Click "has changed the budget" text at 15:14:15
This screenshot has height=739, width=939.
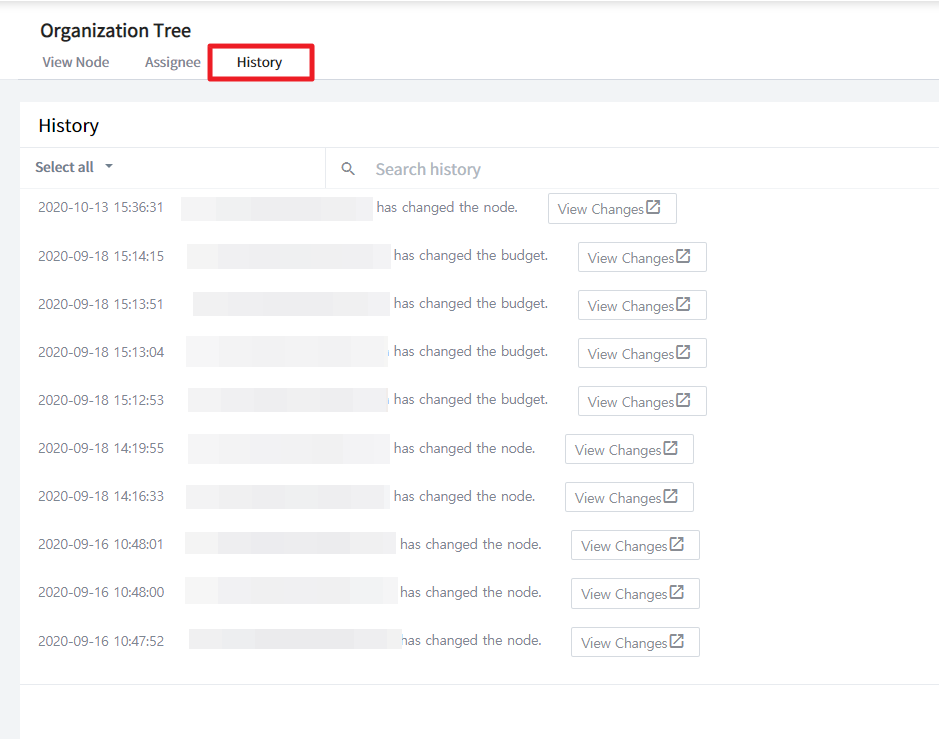tap(470, 256)
